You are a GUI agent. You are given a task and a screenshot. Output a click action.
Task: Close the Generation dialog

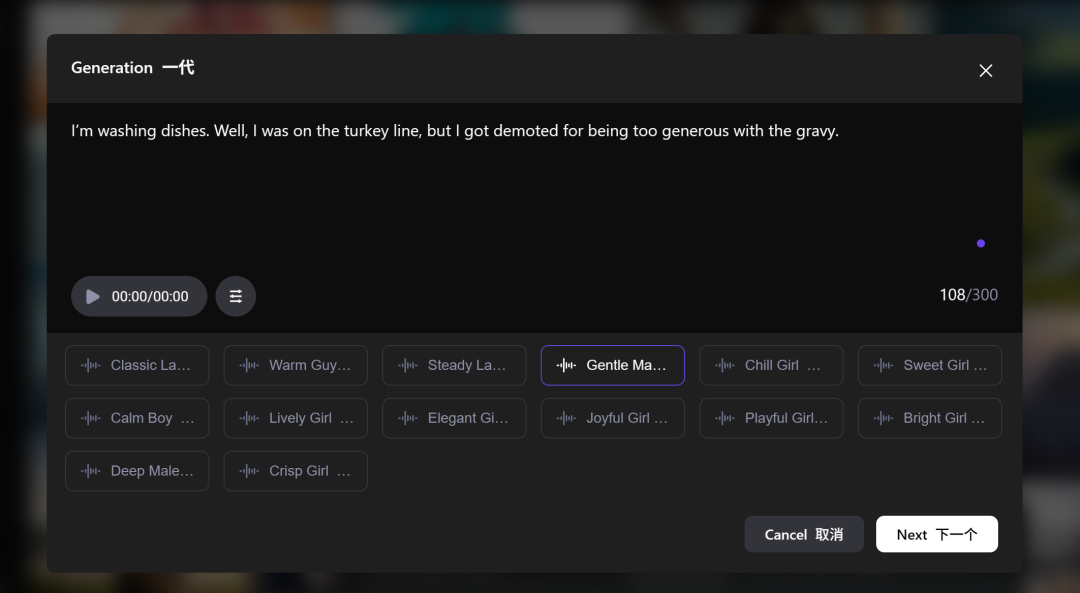point(986,70)
